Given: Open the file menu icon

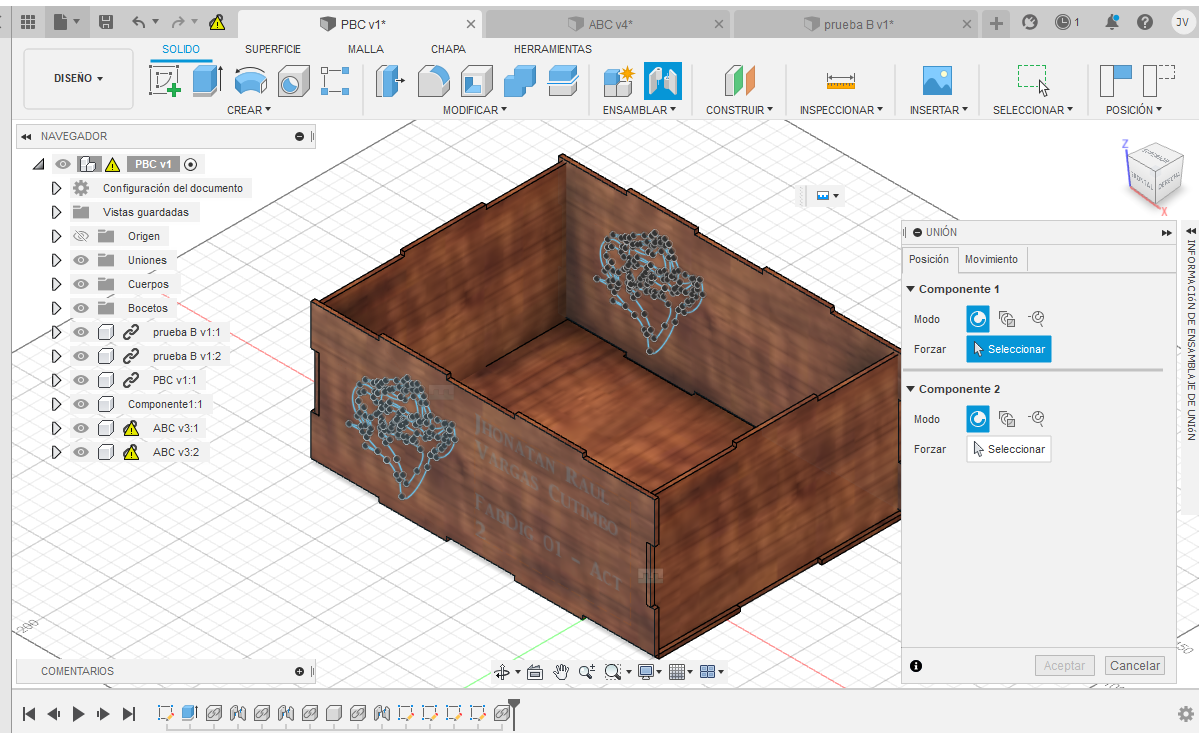Looking at the screenshot, I should [67, 23].
